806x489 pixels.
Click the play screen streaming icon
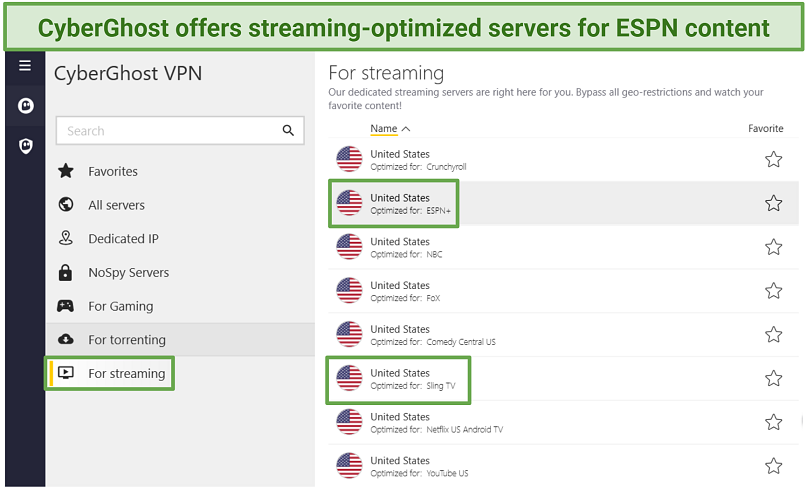[66, 373]
